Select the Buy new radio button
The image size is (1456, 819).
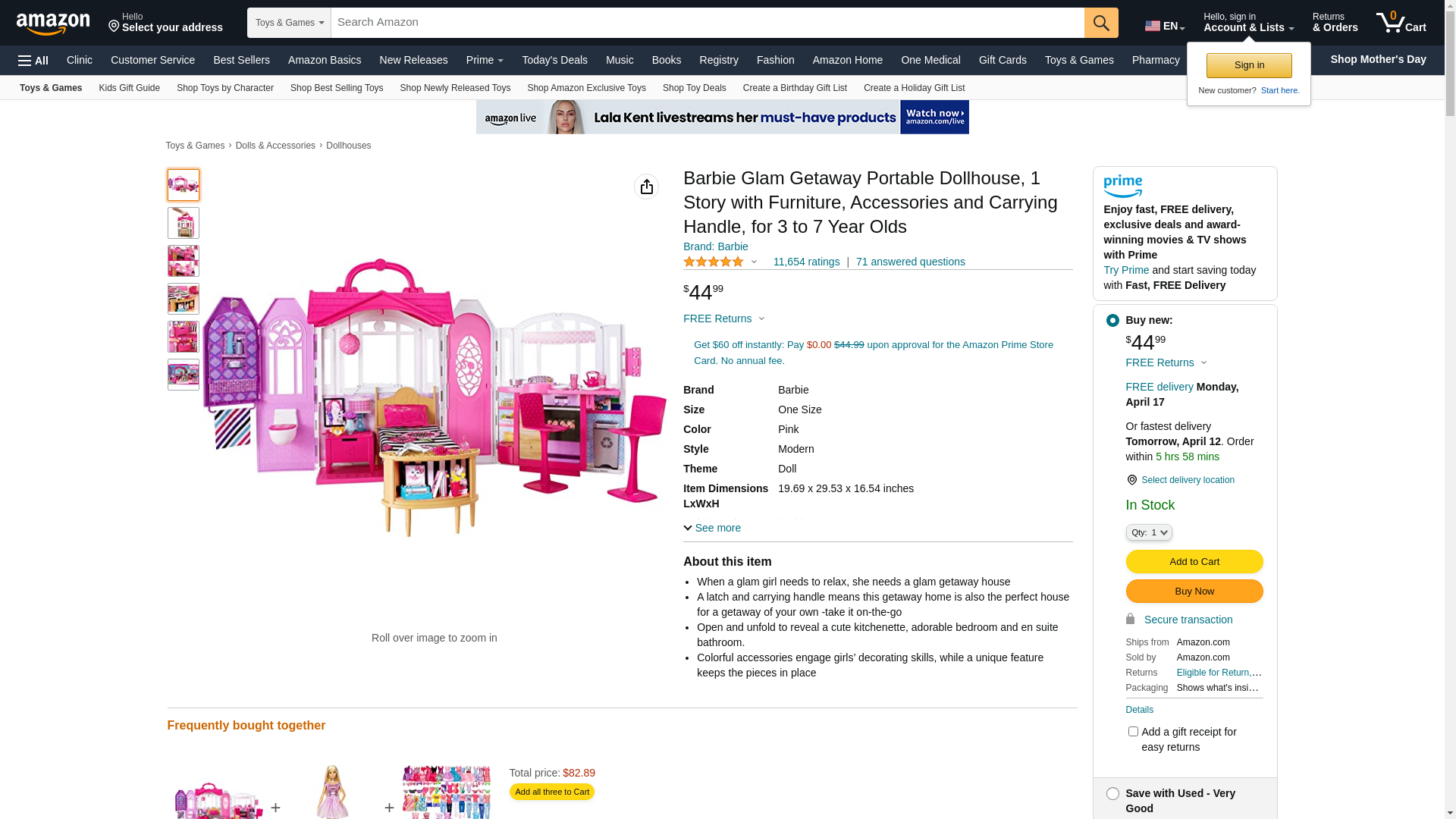pyautogui.click(x=1112, y=320)
